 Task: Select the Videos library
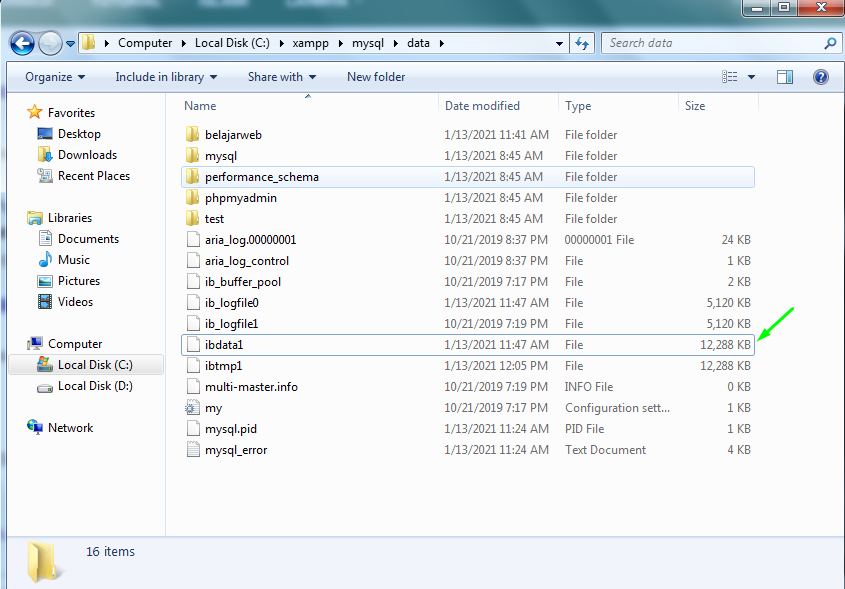point(75,302)
